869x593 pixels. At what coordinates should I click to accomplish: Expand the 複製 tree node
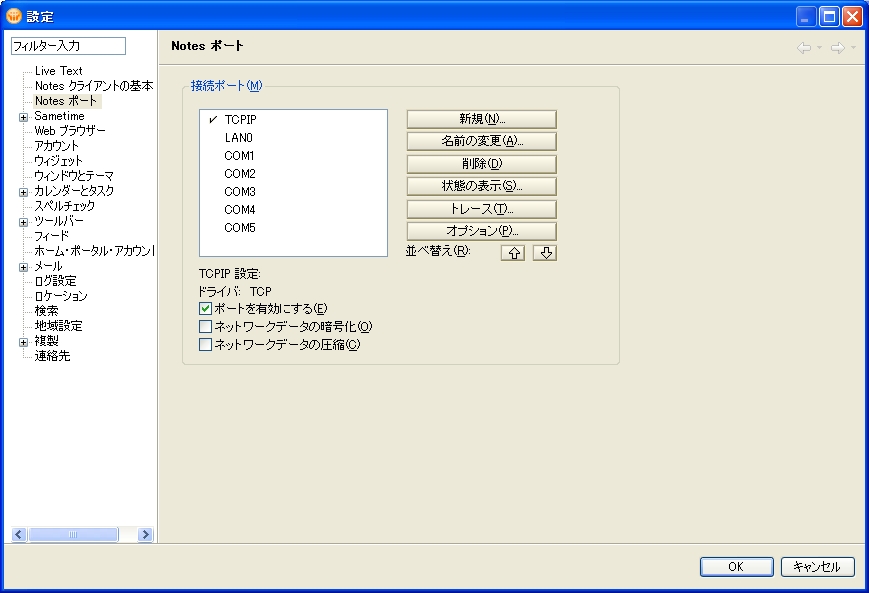pyautogui.click(x=23, y=342)
